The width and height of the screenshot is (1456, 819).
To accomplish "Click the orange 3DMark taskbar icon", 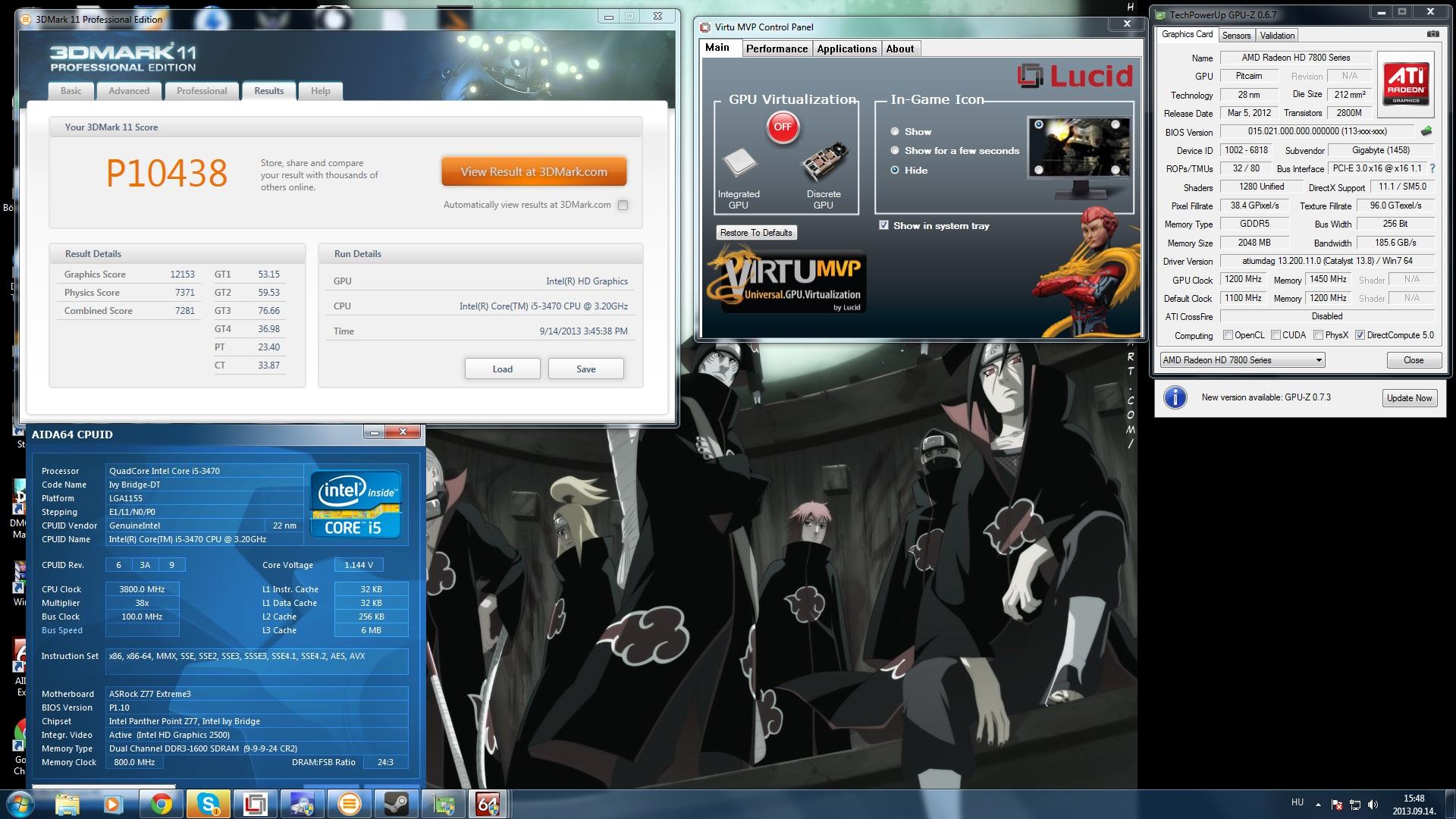I will [x=350, y=804].
